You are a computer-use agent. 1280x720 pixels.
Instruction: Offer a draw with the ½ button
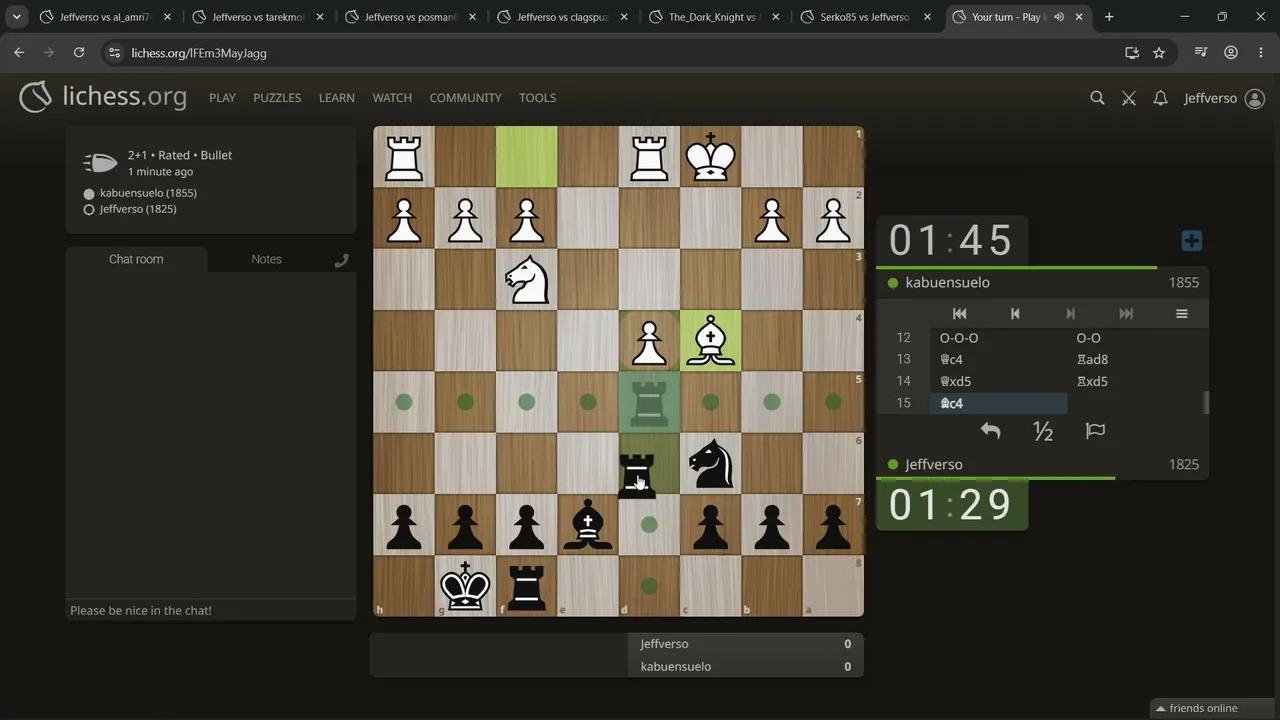point(1043,431)
